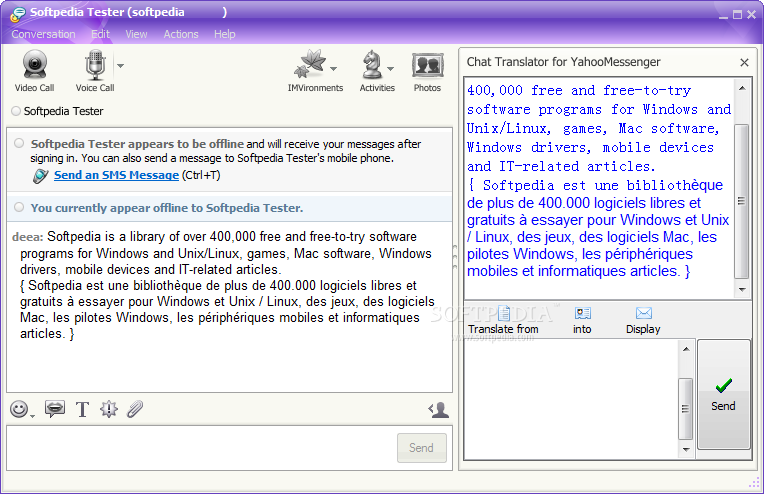Screen dimensions: 764x494
Task: Click the 'deea:' sender name in chat
Action: point(28,237)
